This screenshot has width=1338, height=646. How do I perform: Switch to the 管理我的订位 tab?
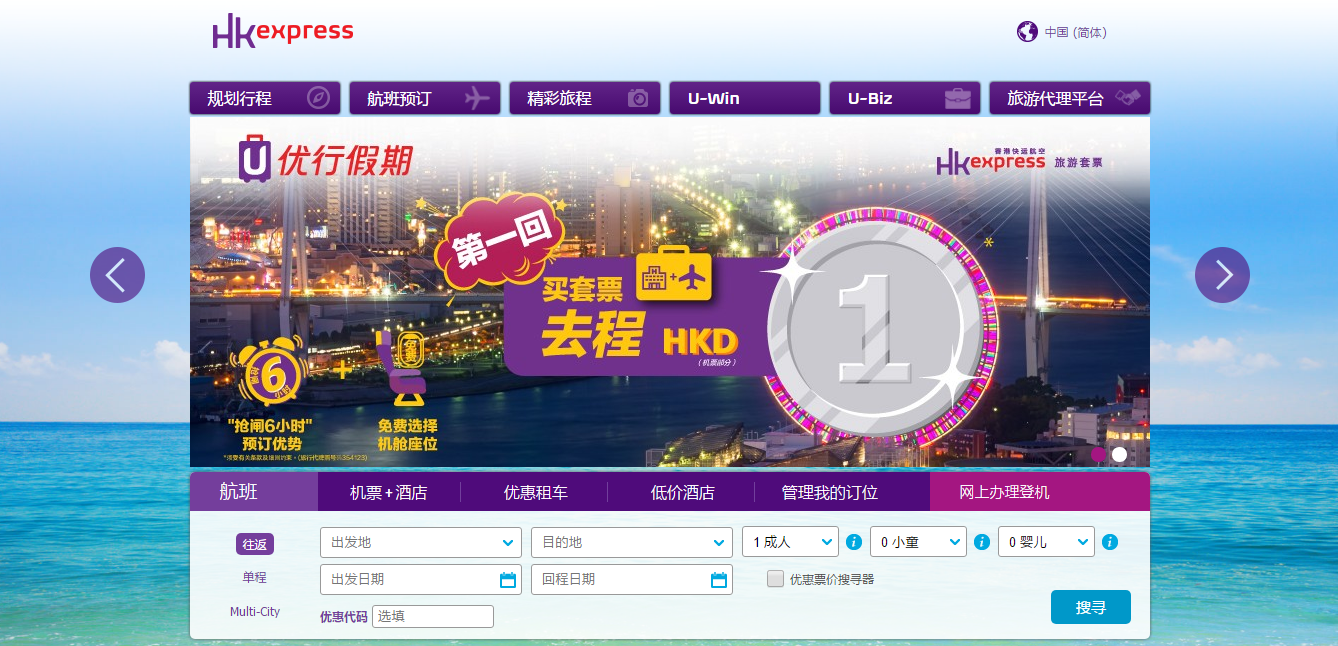[830, 492]
